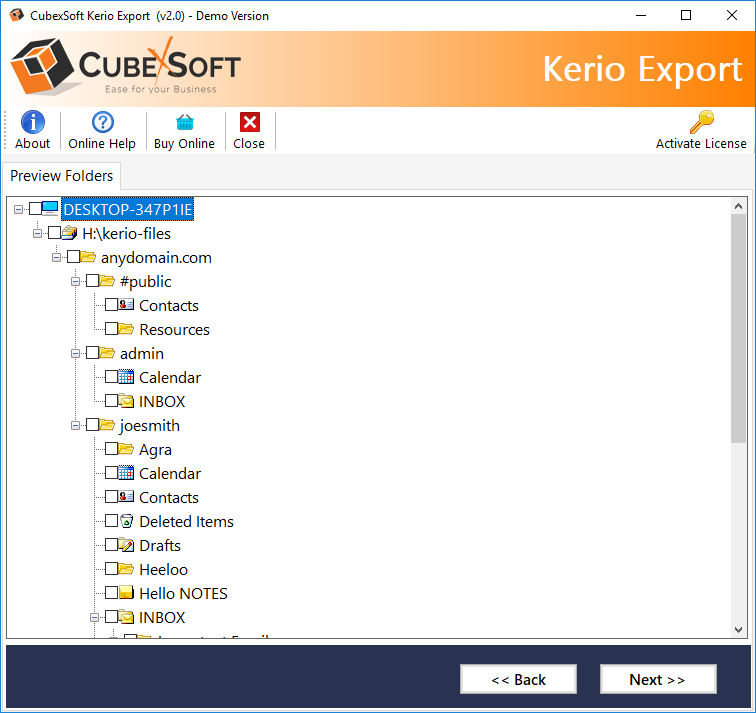Click the Contacts card icon under #public

tap(126, 305)
